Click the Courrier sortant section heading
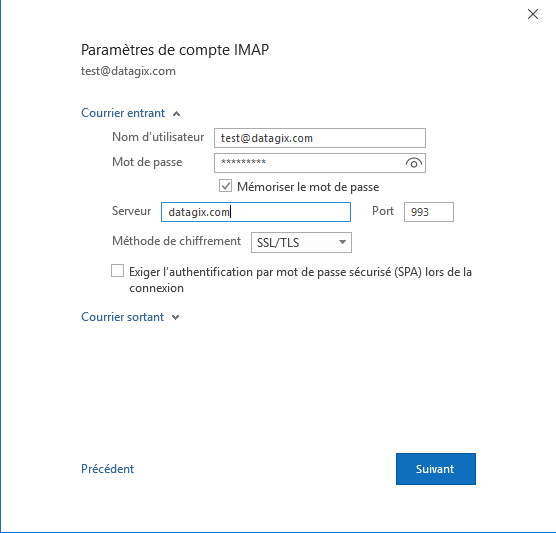Screen dimensions: 556x533 tap(123, 317)
